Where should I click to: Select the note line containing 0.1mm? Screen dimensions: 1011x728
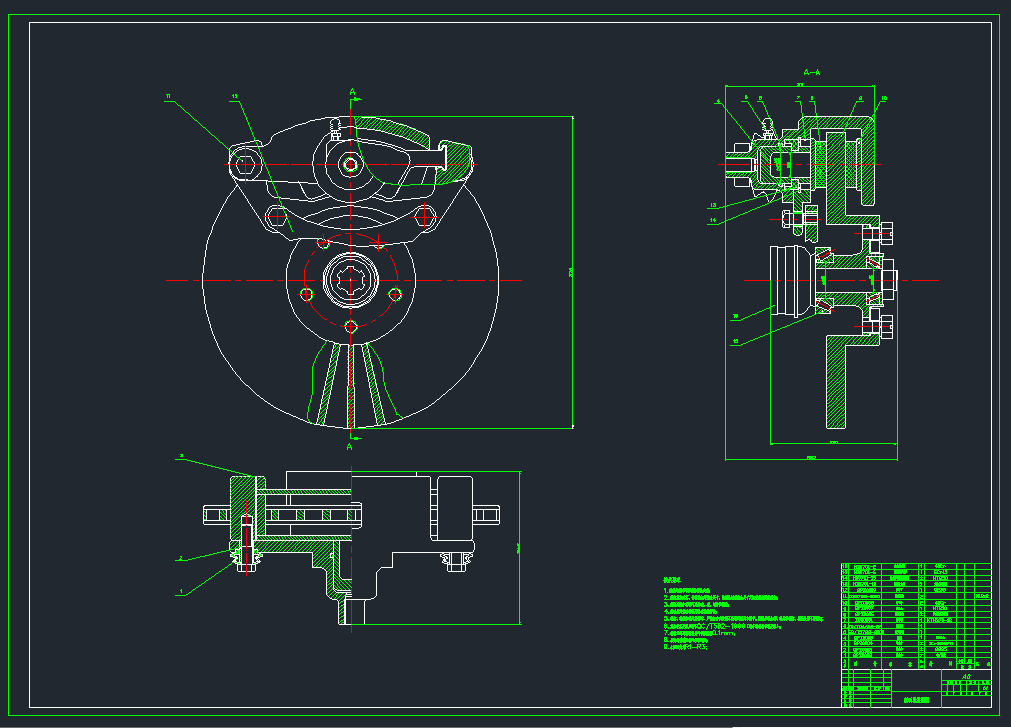tap(700, 633)
